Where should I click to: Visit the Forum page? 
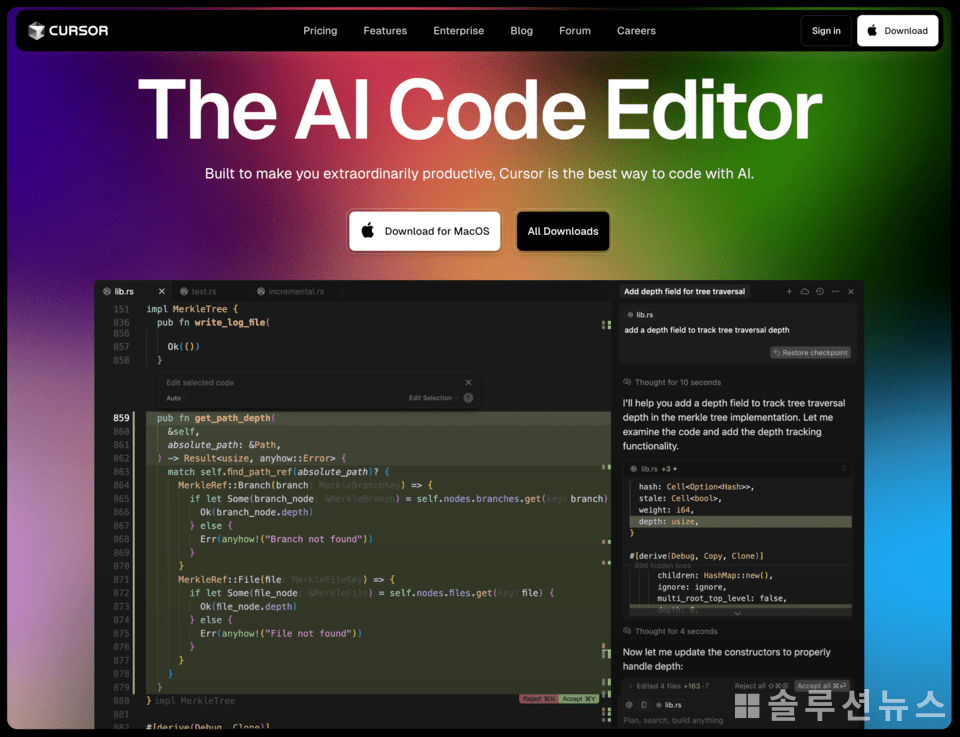click(575, 31)
